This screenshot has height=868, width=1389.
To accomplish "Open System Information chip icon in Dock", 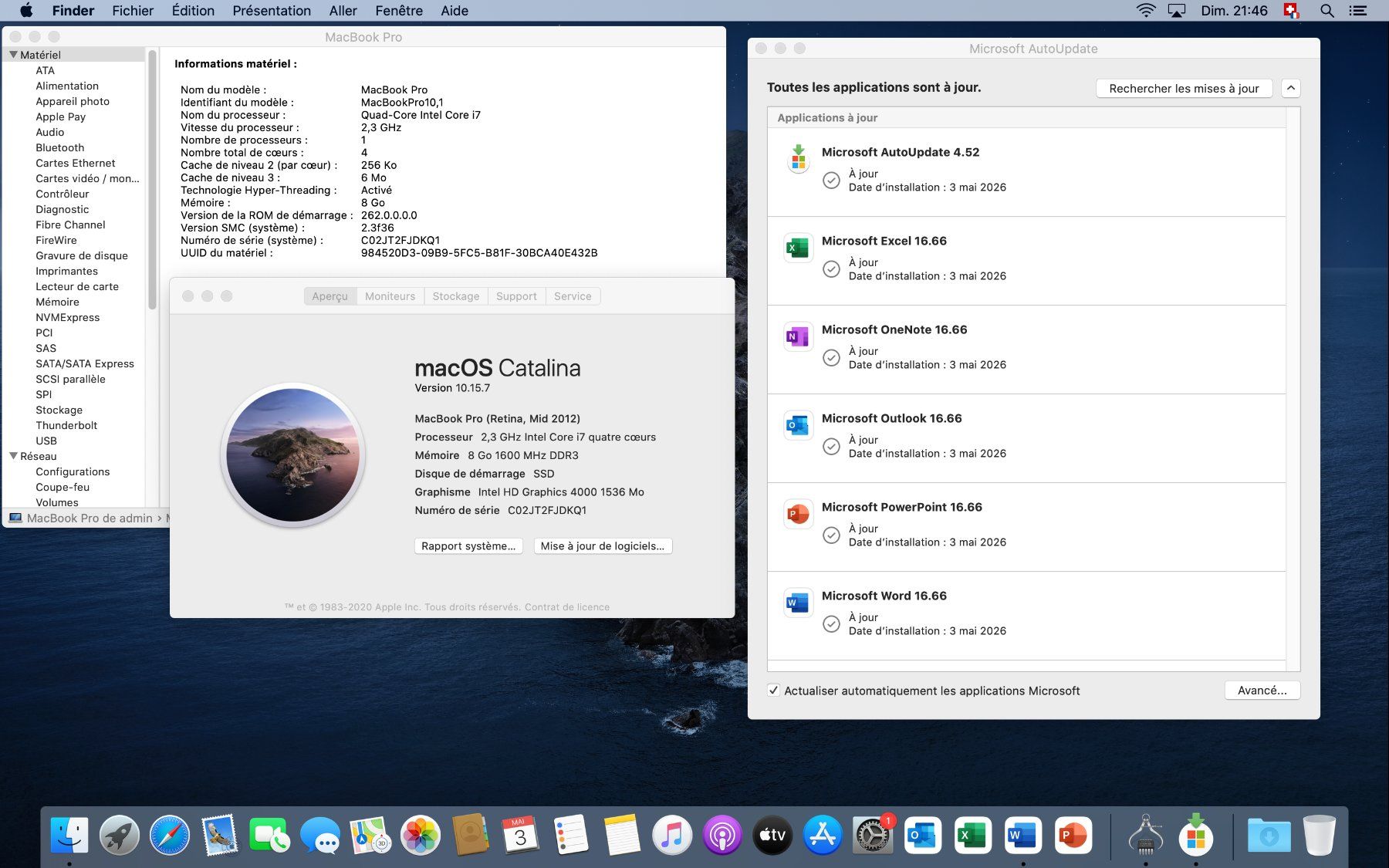I will click(x=1145, y=835).
